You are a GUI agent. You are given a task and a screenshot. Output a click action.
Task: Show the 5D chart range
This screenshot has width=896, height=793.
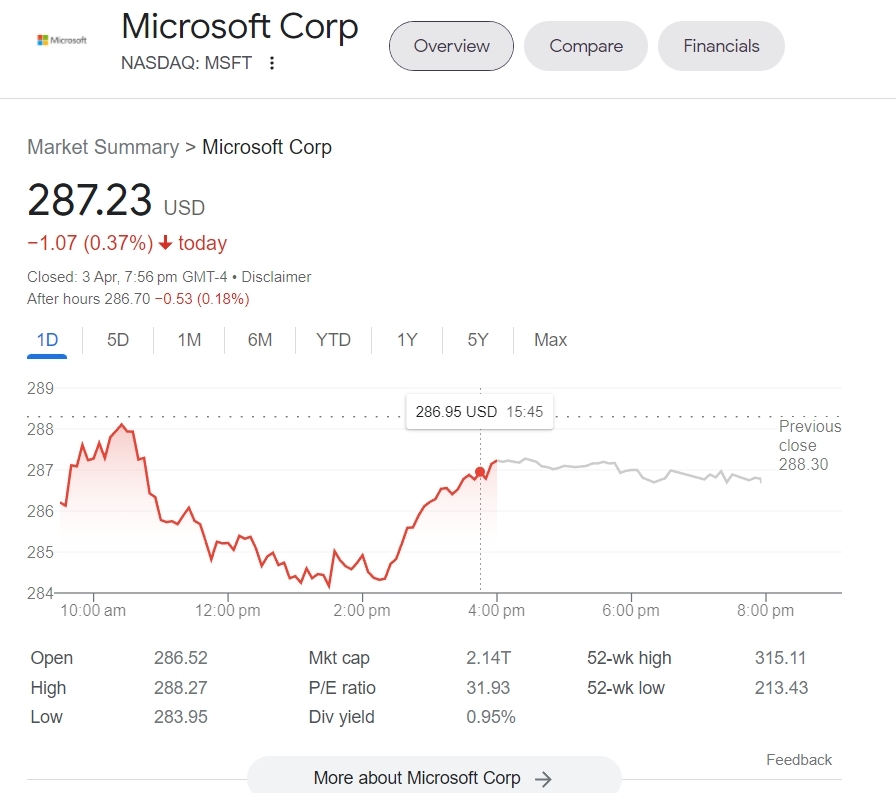[x=118, y=340]
